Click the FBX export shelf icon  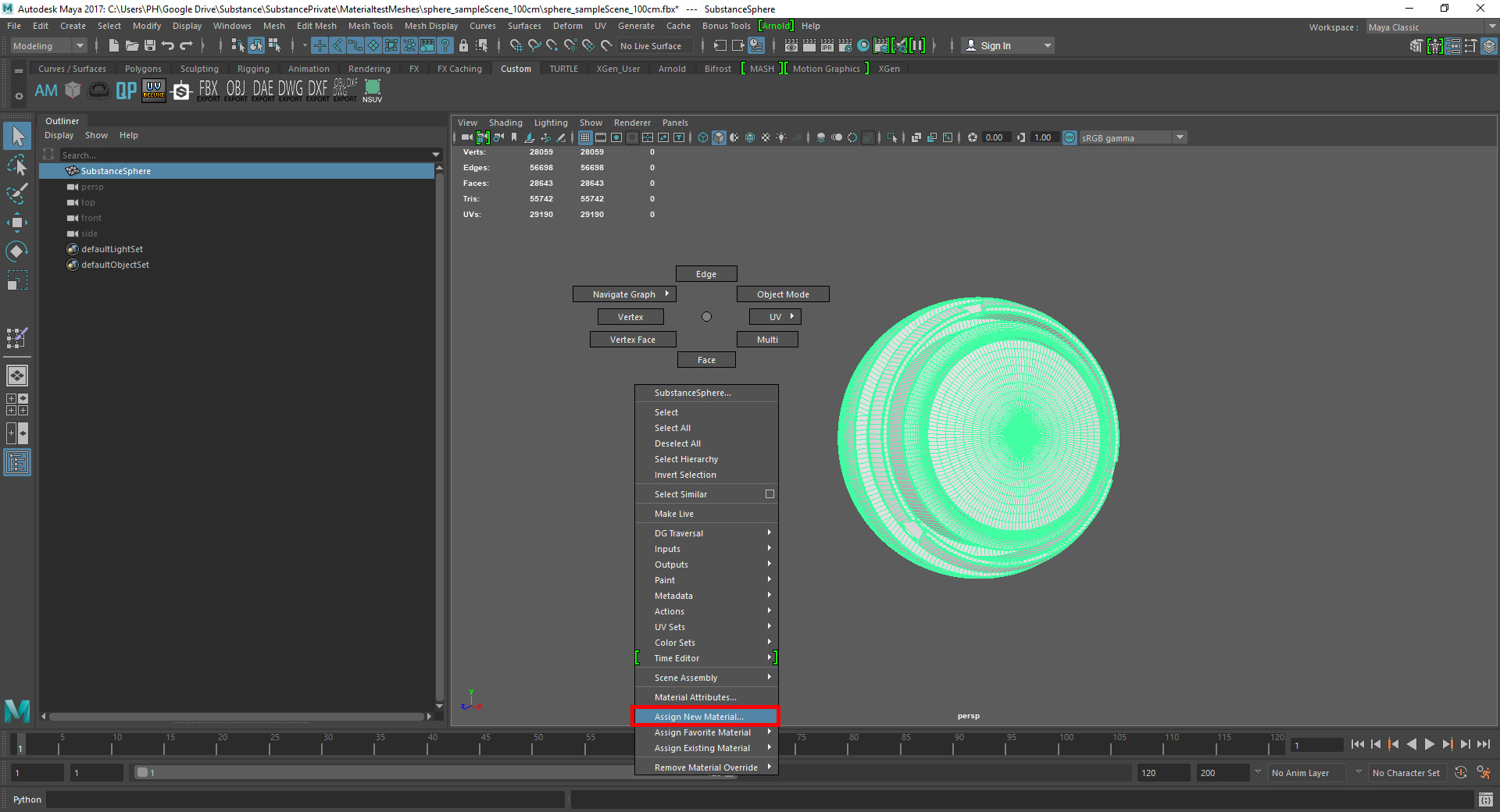209,91
